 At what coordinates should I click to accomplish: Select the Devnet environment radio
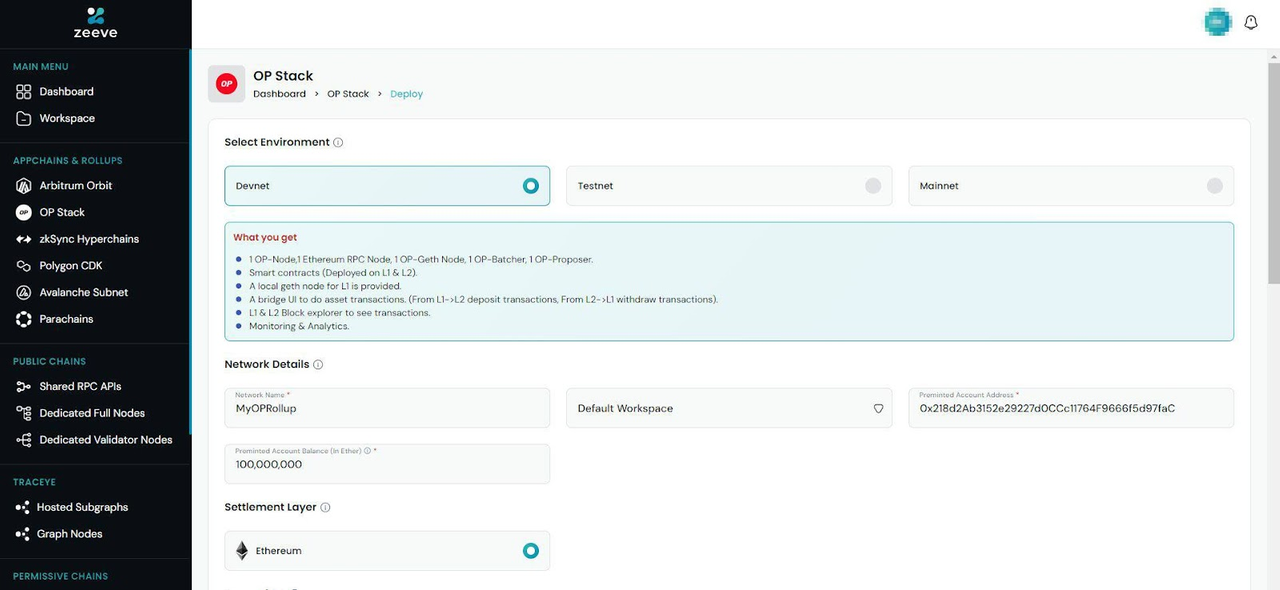click(x=531, y=186)
